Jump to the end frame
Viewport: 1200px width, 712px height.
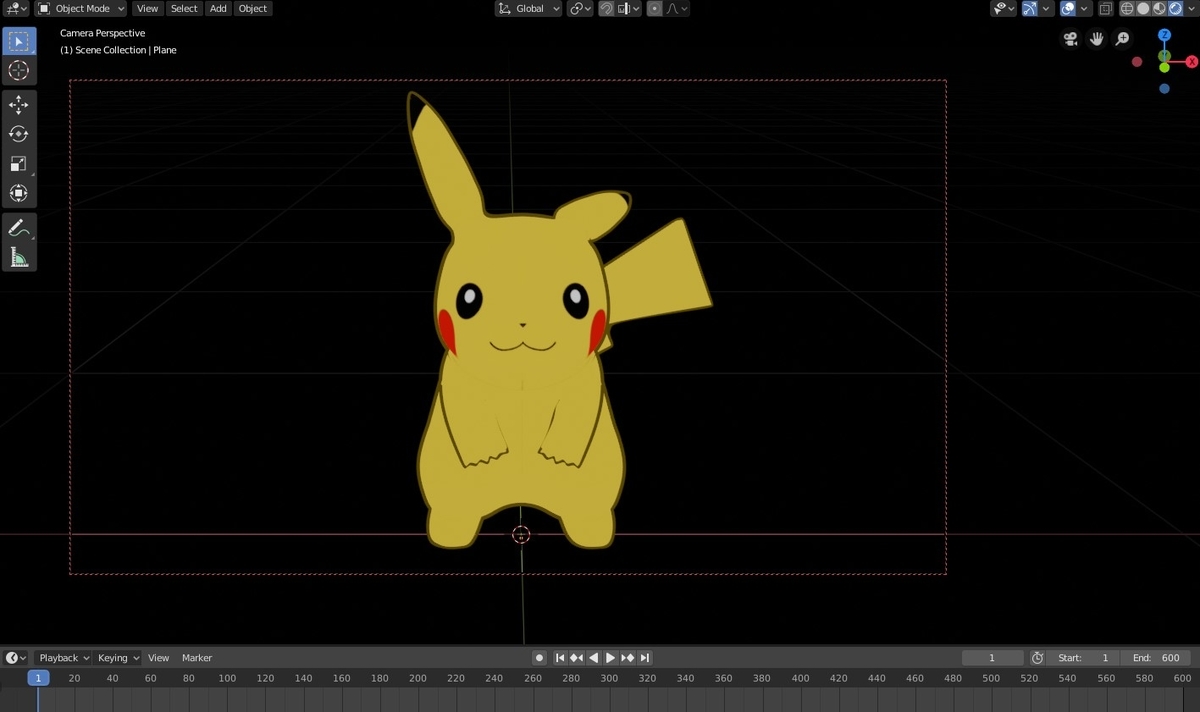(645, 658)
